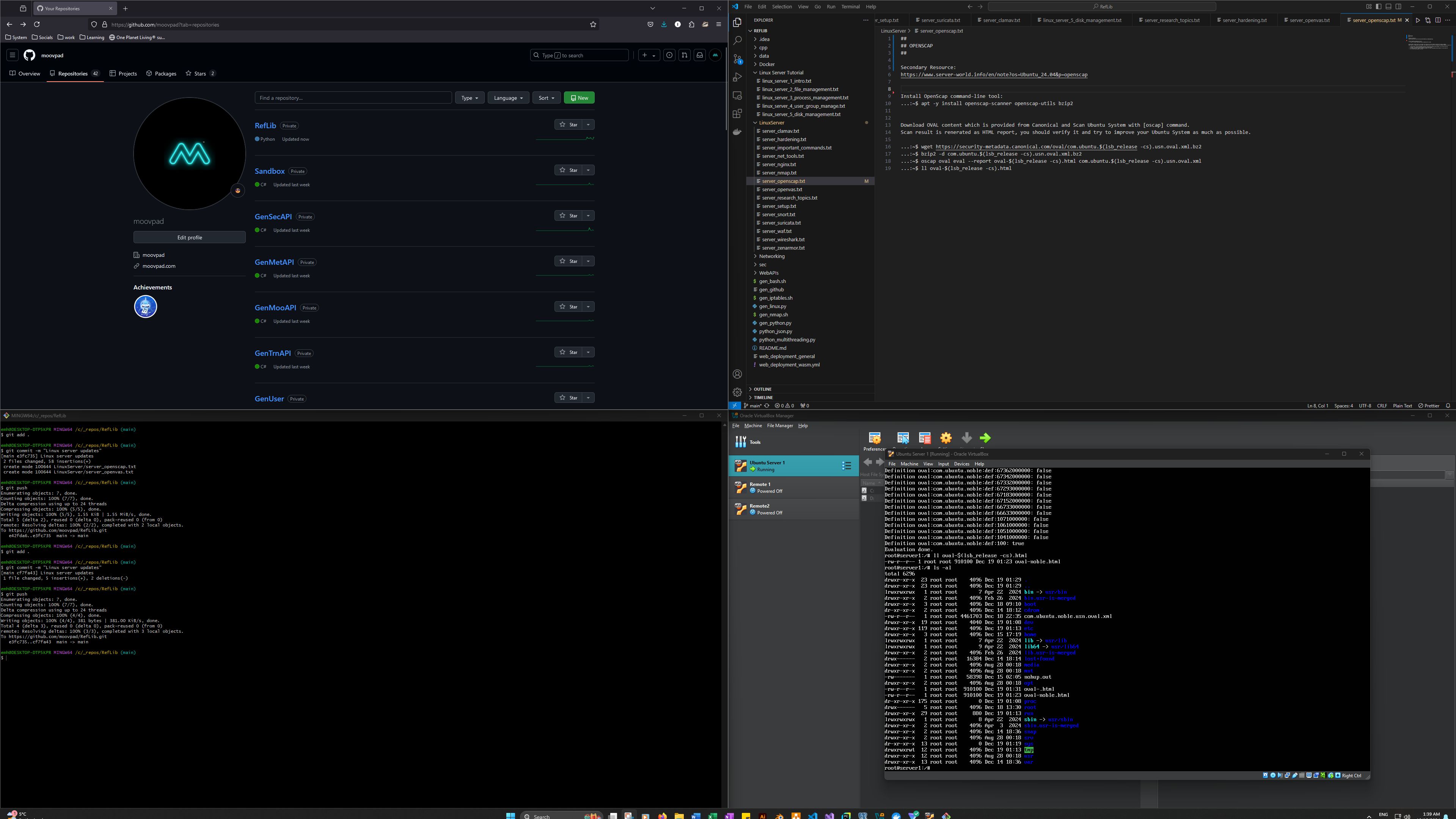Open GitHub pull requests icon in header

[x=685, y=55]
